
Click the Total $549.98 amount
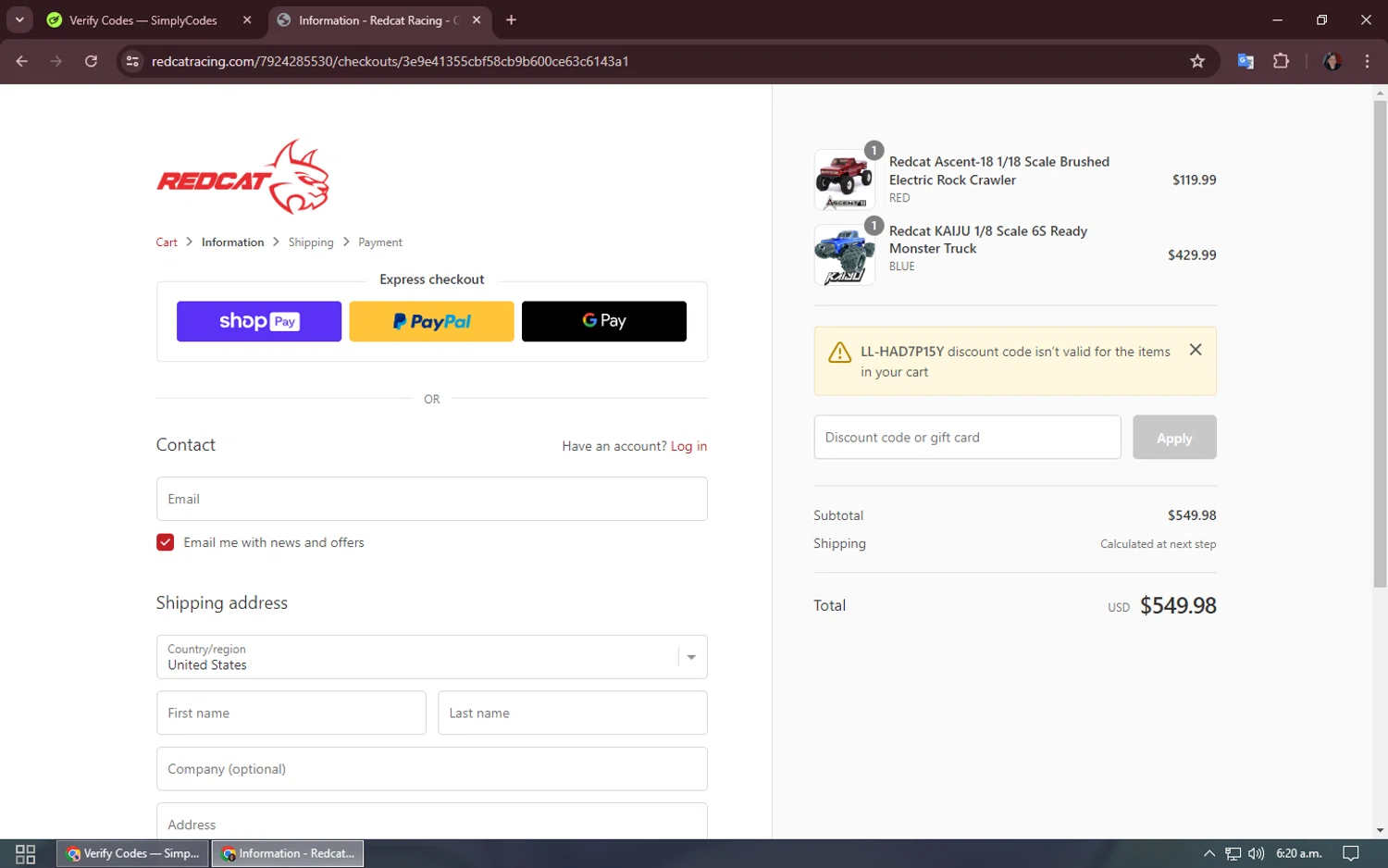pos(1178,605)
